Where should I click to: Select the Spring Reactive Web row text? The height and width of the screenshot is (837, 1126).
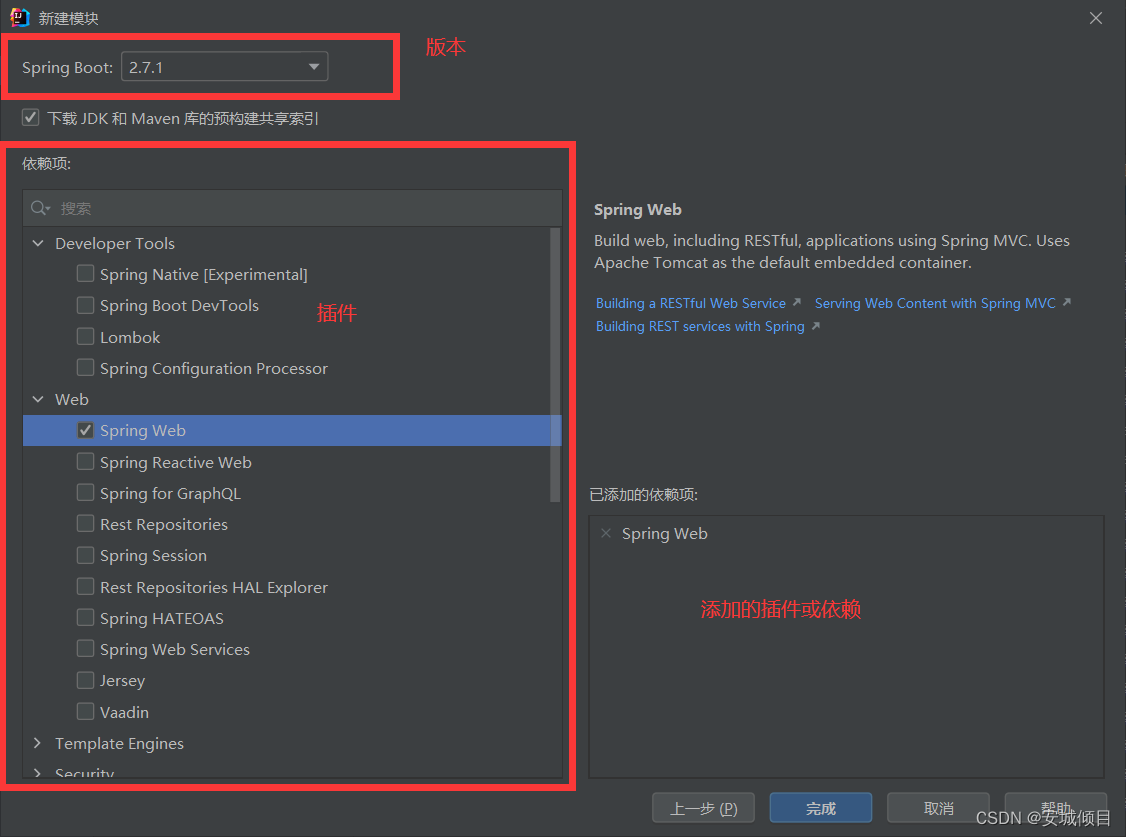coord(176,462)
